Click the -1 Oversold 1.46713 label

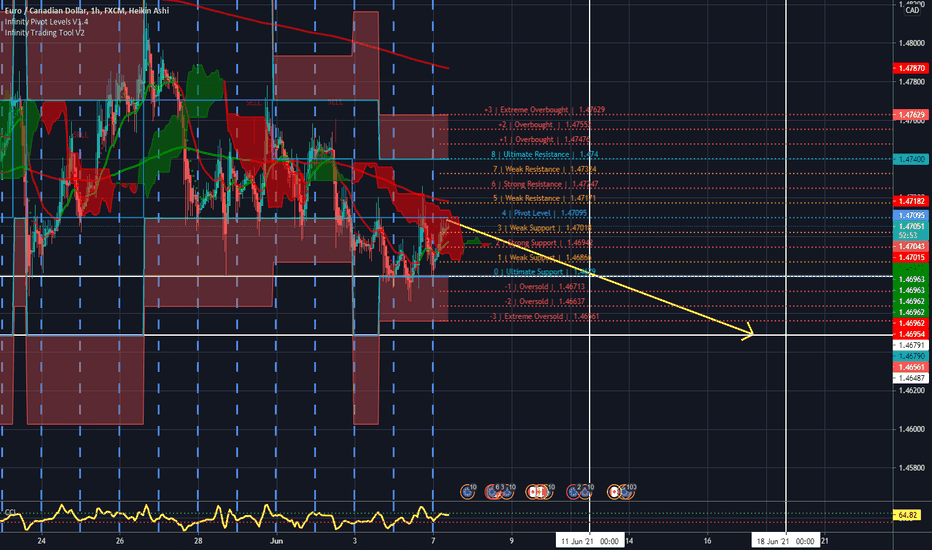545,287
